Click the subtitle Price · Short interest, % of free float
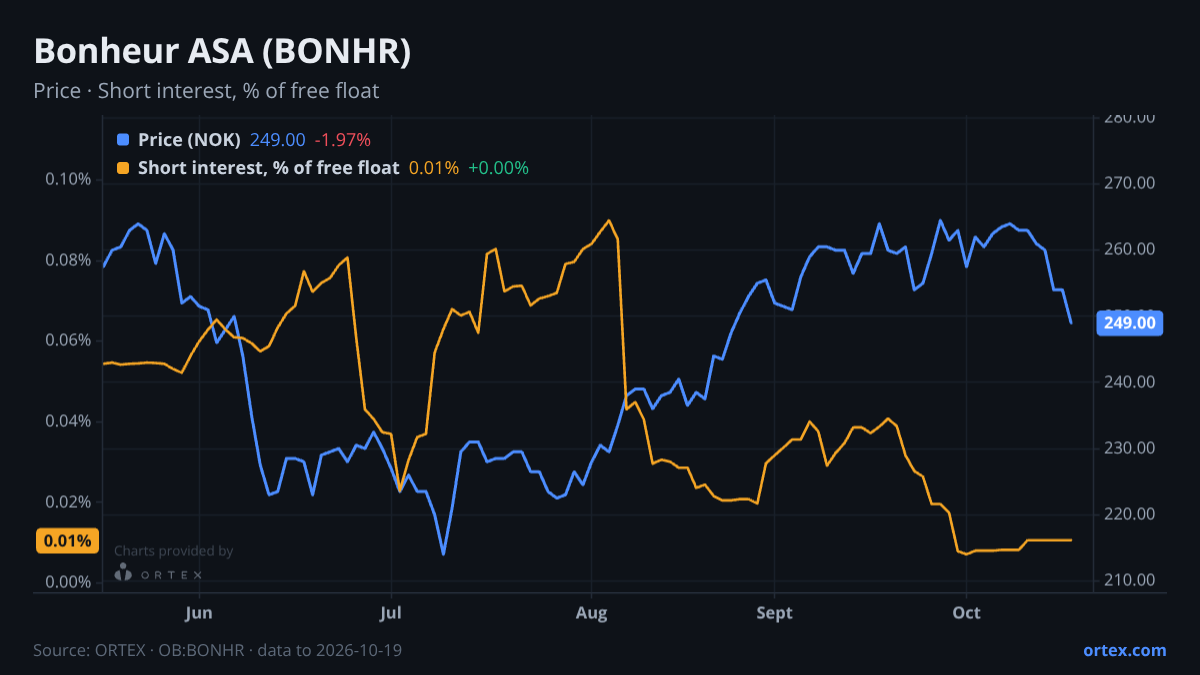The width and height of the screenshot is (1200, 675). 206,91
